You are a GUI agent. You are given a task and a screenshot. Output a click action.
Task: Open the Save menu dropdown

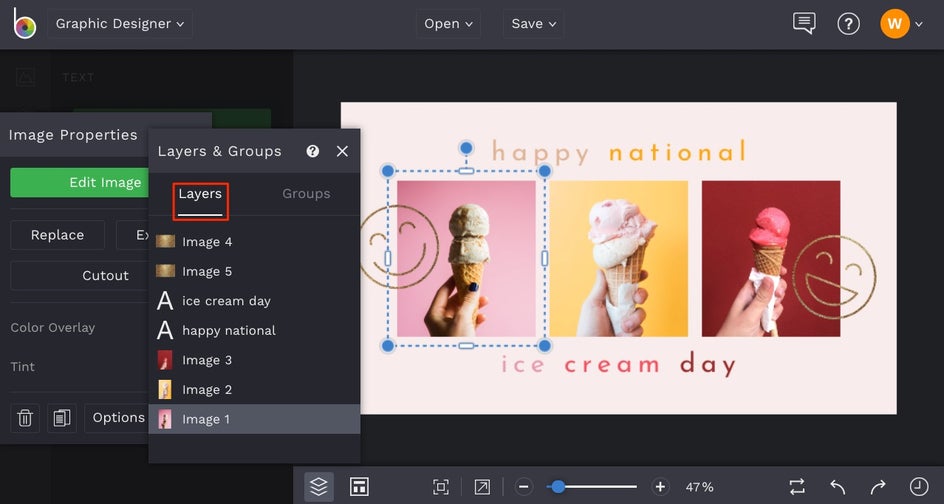pyautogui.click(x=533, y=23)
